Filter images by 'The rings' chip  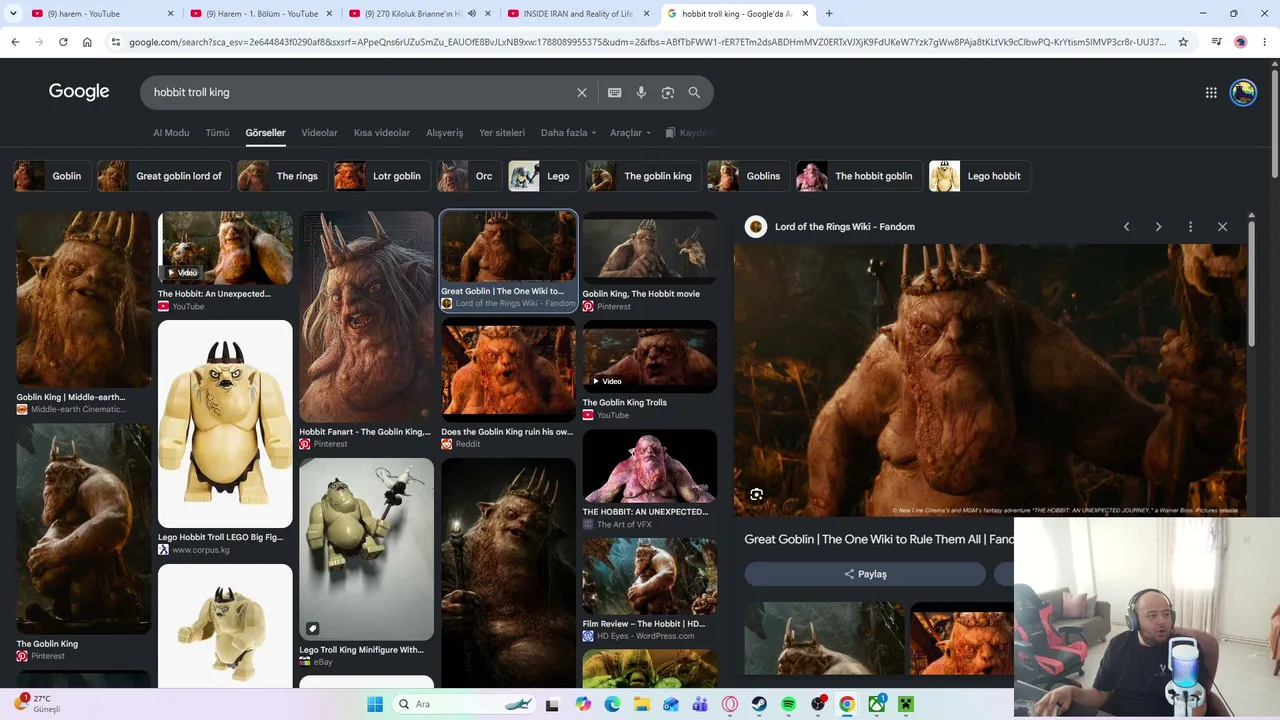tap(283, 176)
